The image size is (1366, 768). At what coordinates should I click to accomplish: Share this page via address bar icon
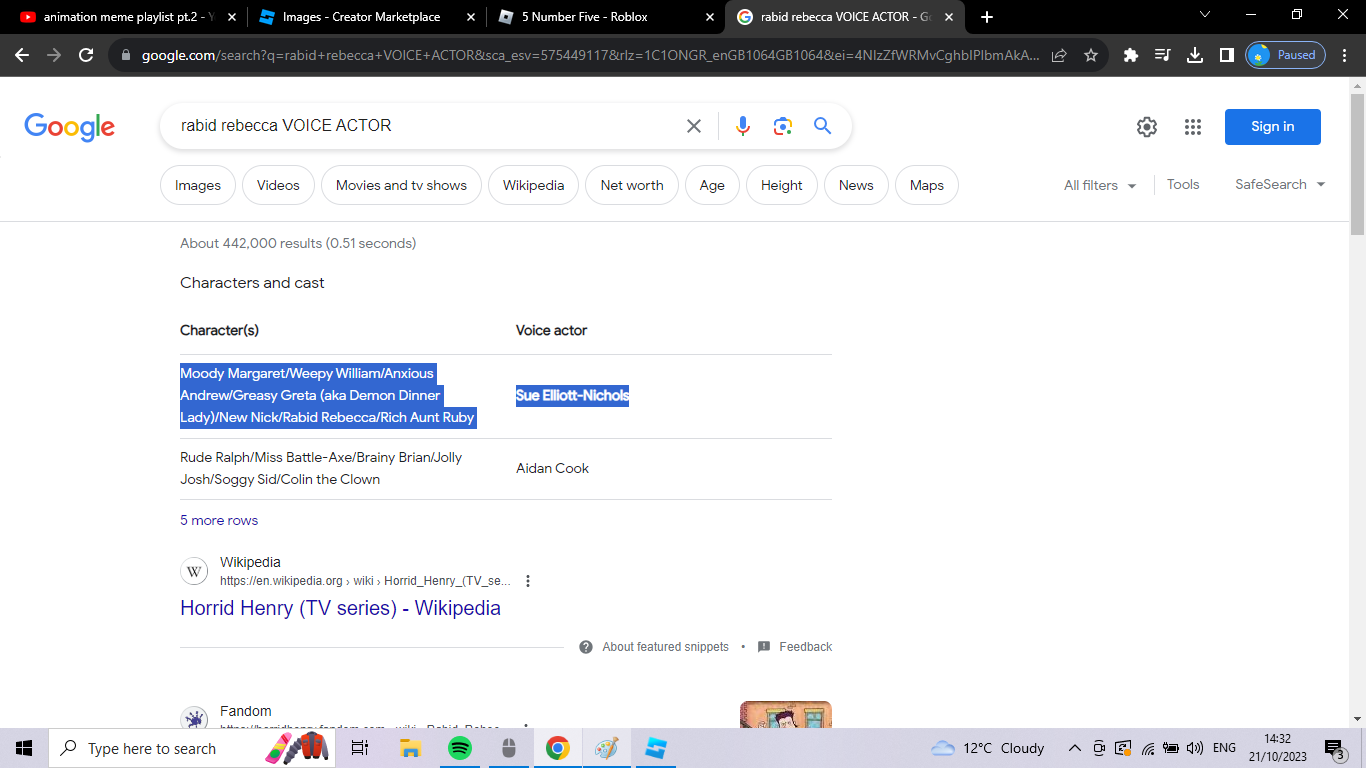(x=1059, y=56)
